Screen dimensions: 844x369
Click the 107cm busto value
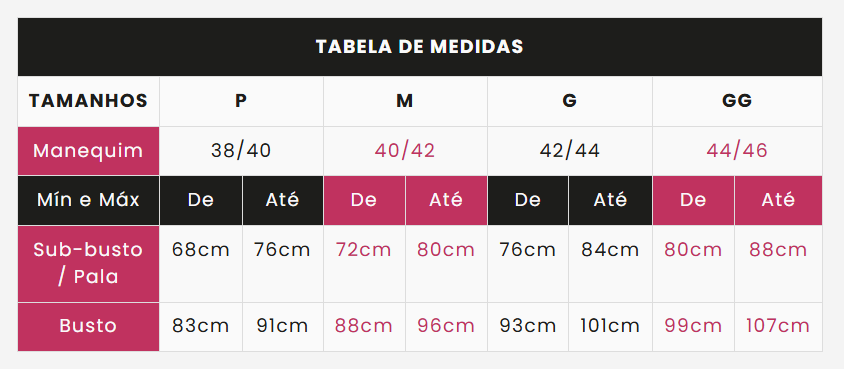tap(778, 327)
